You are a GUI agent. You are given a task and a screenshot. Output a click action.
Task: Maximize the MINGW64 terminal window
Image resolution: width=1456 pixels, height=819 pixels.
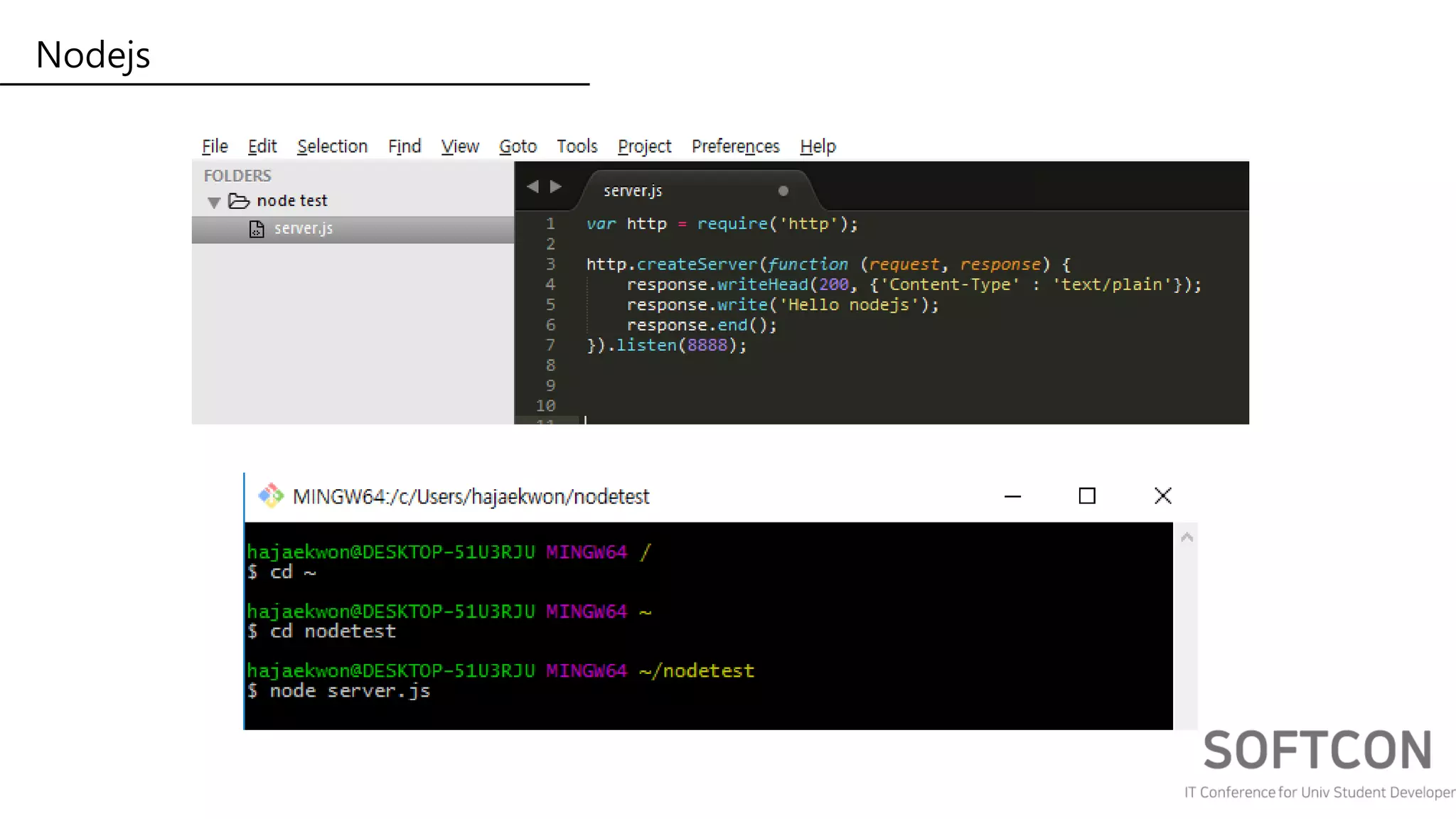(x=1087, y=496)
